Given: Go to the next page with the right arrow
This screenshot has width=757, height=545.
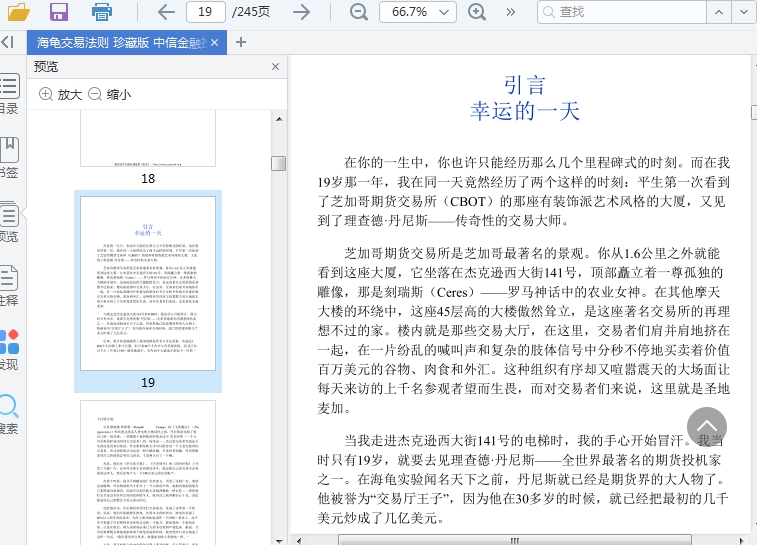Looking at the screenshot, I should click(x=301, y=12).
